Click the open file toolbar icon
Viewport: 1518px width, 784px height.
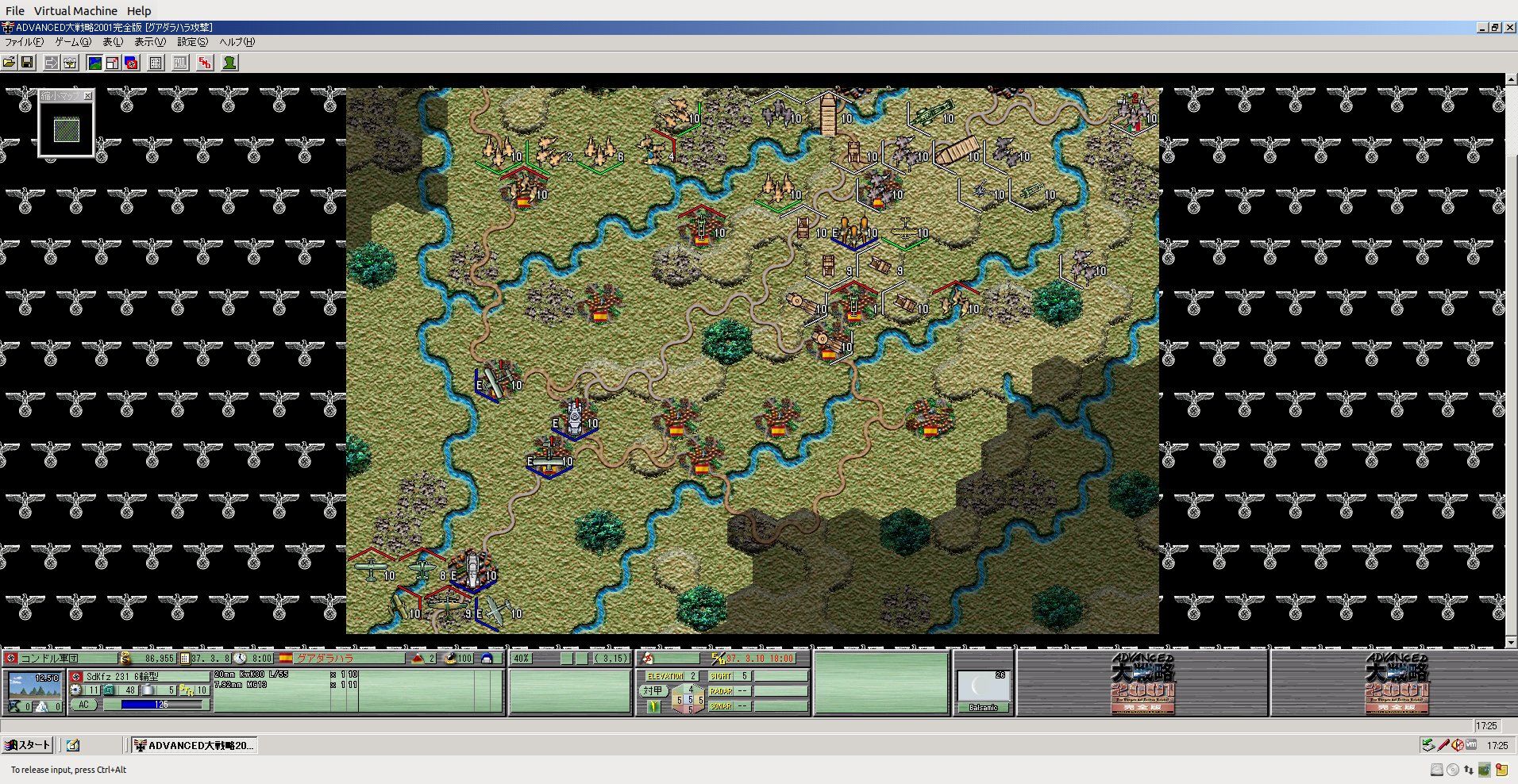point(10,63)
